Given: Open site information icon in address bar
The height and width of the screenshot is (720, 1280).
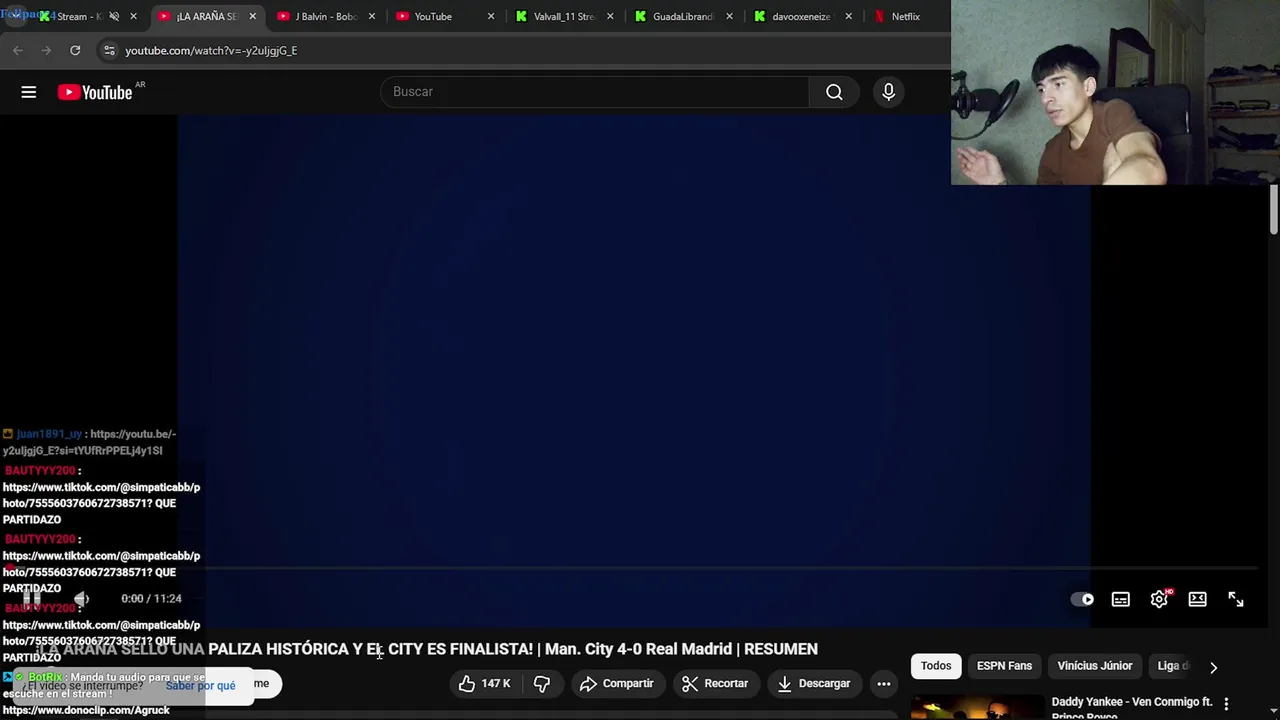Looking at the screenshot, I should pos(109,50).
